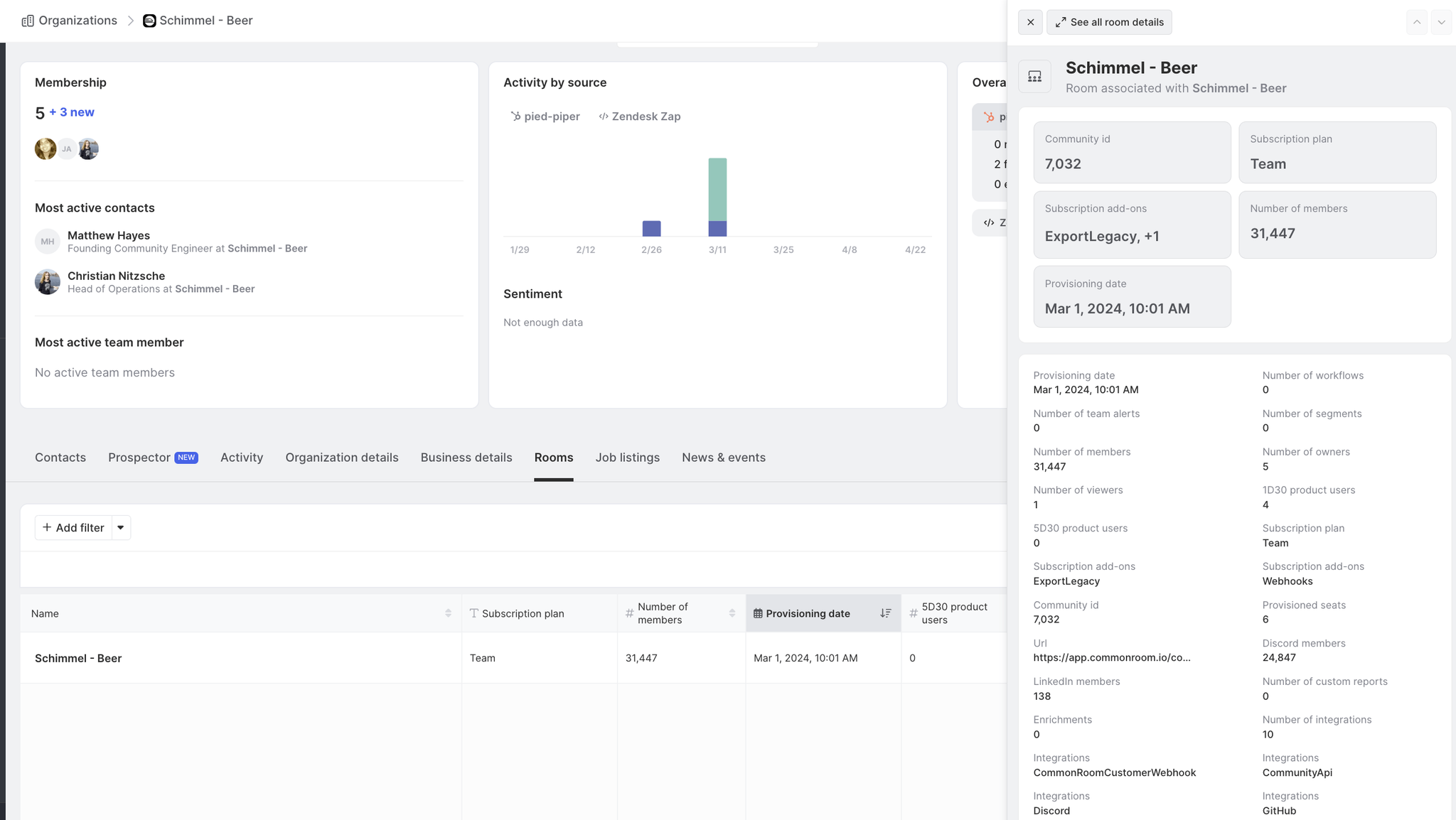Click the ExportLegacy, +1 add-ons card

(x=1132, y=225)
